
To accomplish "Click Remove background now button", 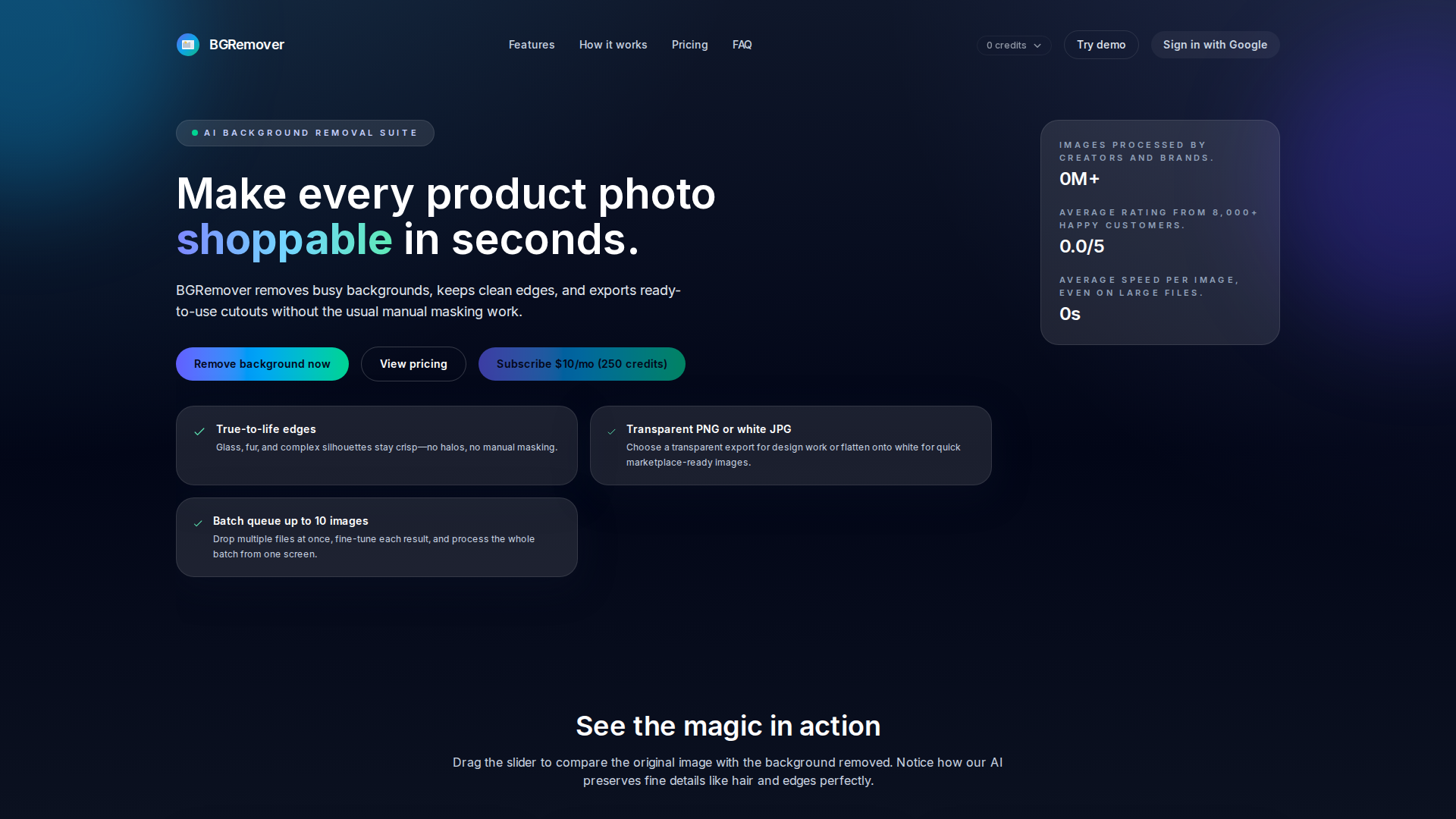I will click(x=262, y=364).
